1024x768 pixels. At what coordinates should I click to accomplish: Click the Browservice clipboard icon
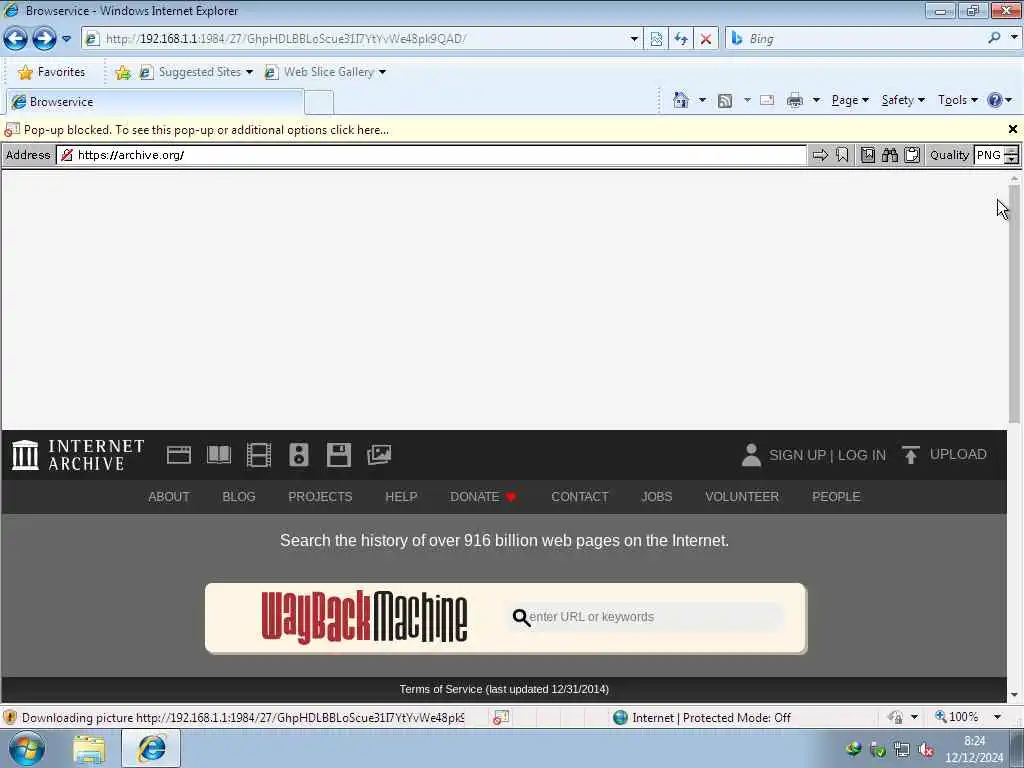pos(912,155)
